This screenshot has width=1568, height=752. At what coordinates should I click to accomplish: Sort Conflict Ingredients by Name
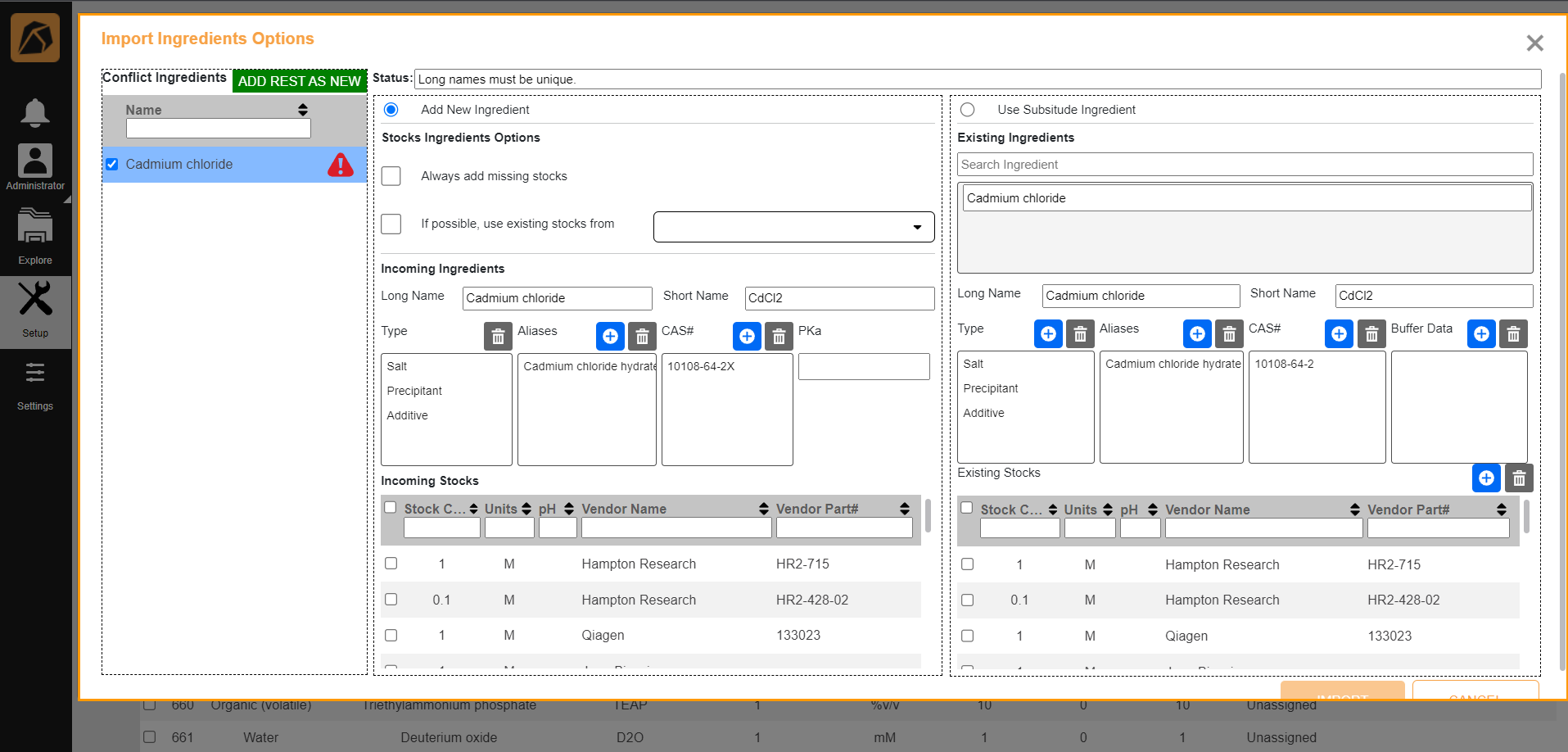[x=303, y=110]
